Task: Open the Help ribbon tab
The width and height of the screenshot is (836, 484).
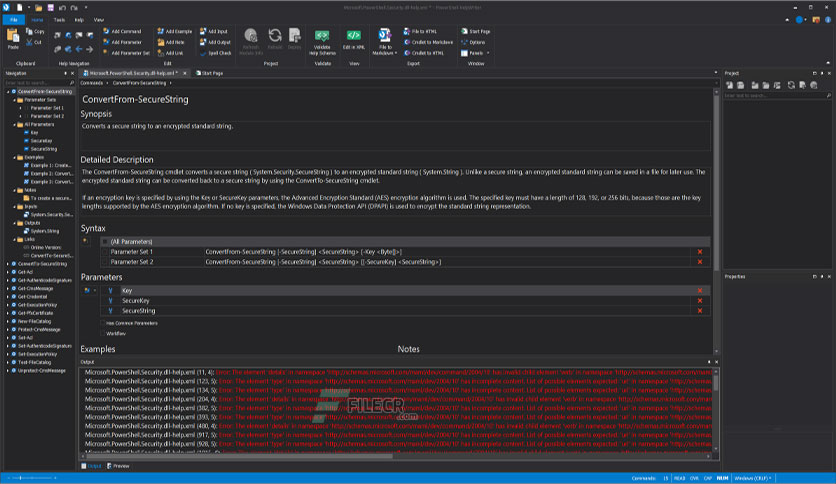Action: (79, 20)
